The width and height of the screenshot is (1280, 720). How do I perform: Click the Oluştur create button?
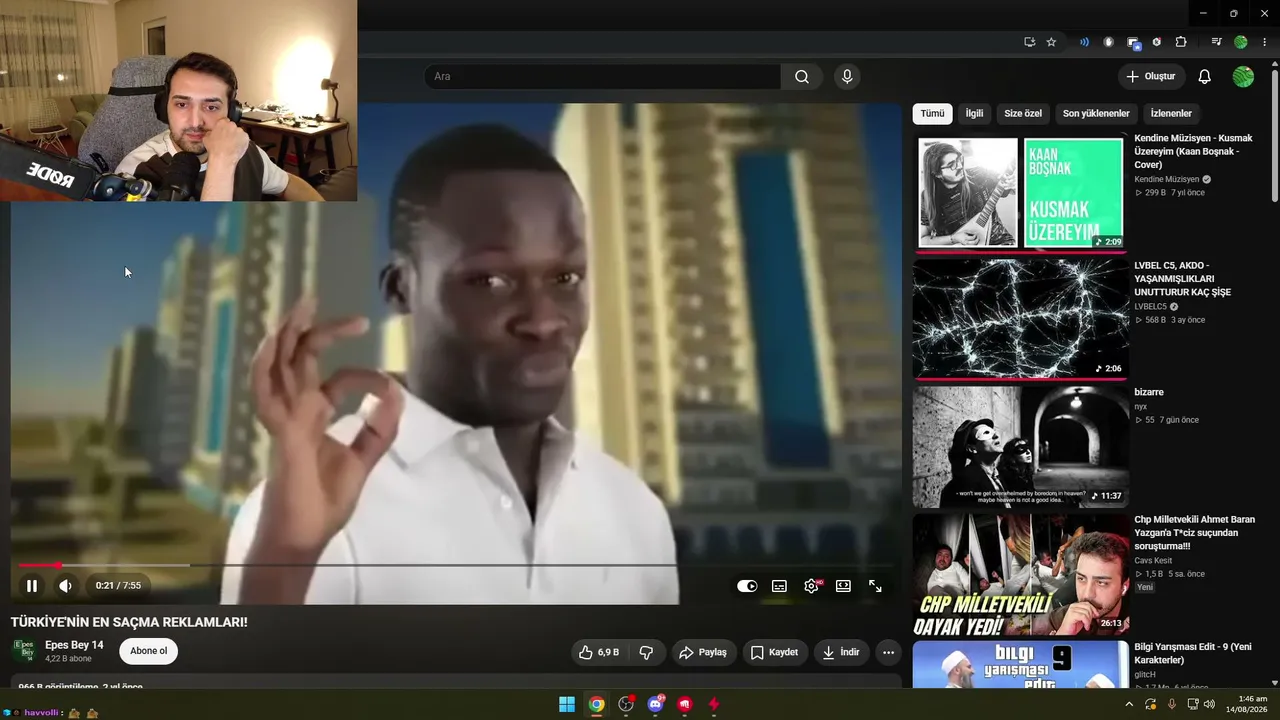coord(1151,77)
